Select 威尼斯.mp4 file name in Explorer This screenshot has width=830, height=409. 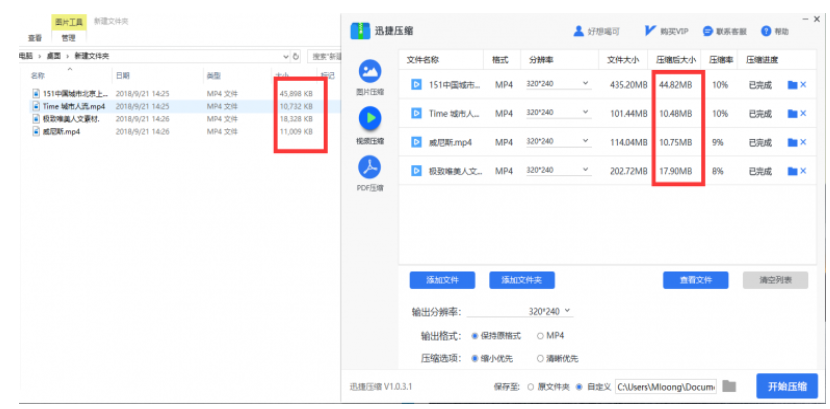(61, 131)
